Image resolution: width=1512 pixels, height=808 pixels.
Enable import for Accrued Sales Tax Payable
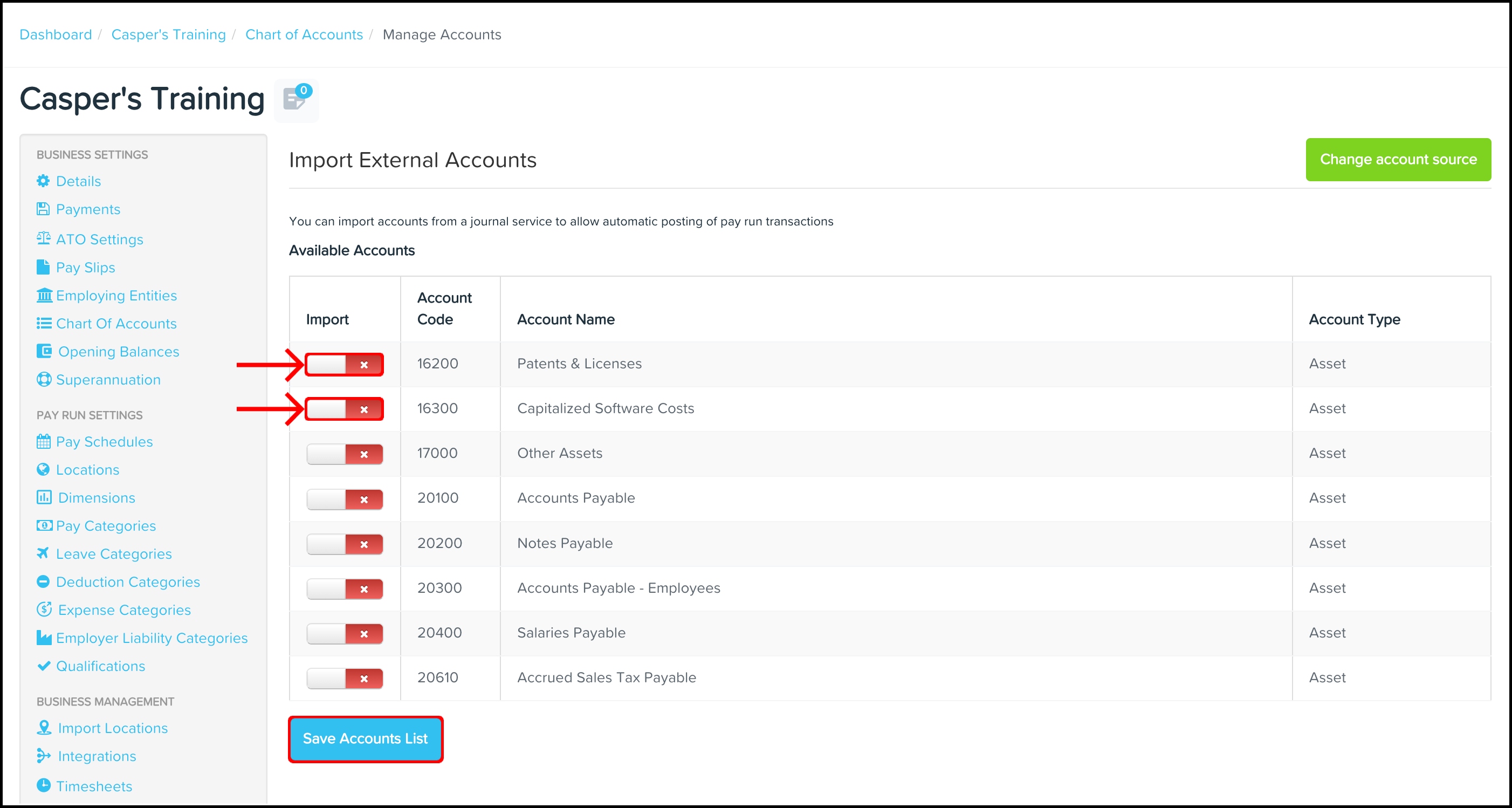tap(345, 678)
